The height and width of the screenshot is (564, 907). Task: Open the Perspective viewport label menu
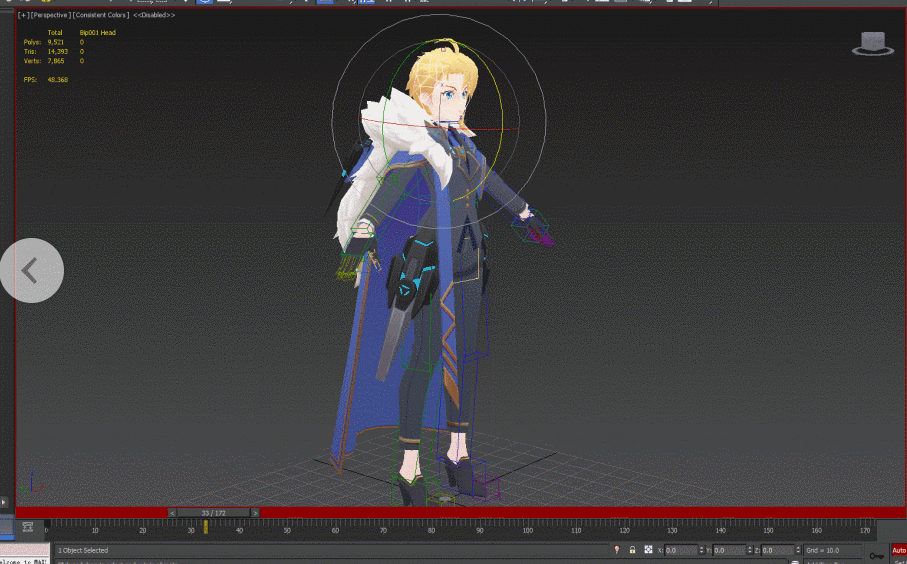point(51,16)
